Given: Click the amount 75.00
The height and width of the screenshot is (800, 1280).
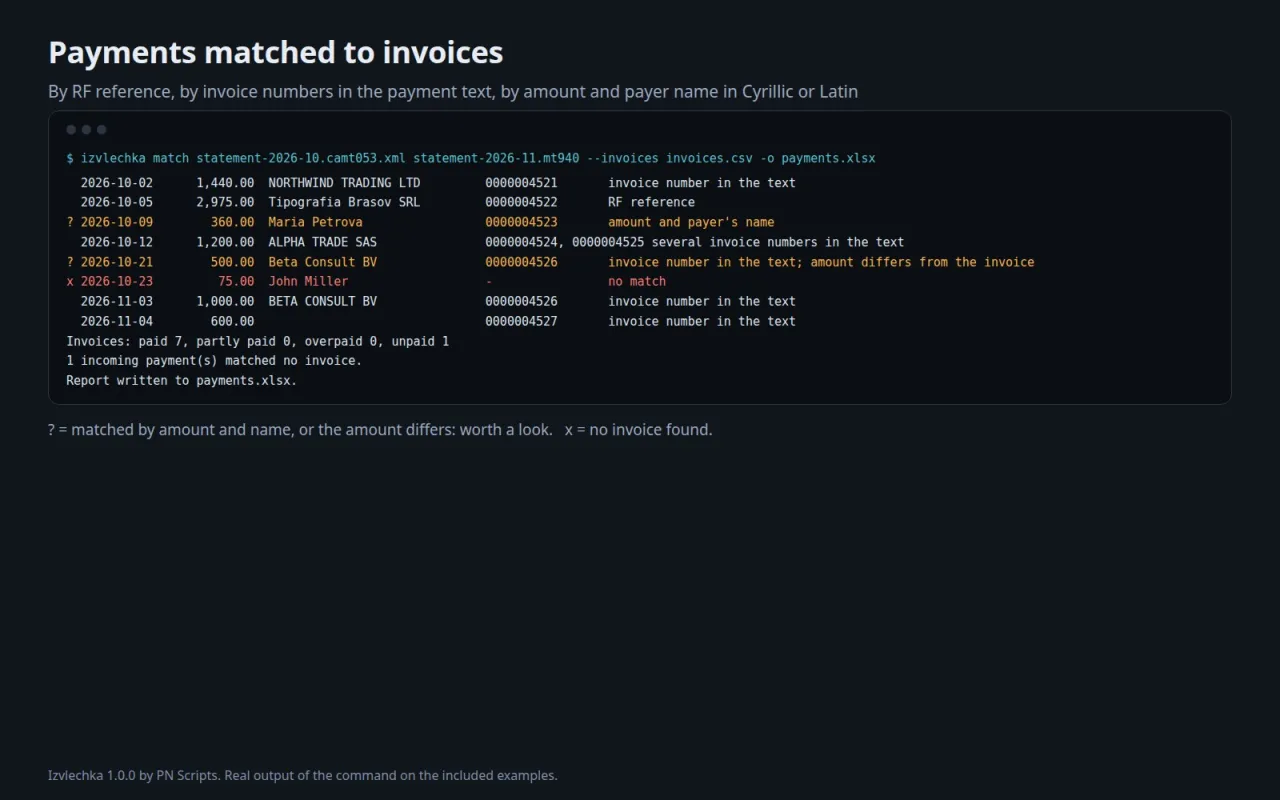Looking at the screenshot, I should click(x=236, y=281).
